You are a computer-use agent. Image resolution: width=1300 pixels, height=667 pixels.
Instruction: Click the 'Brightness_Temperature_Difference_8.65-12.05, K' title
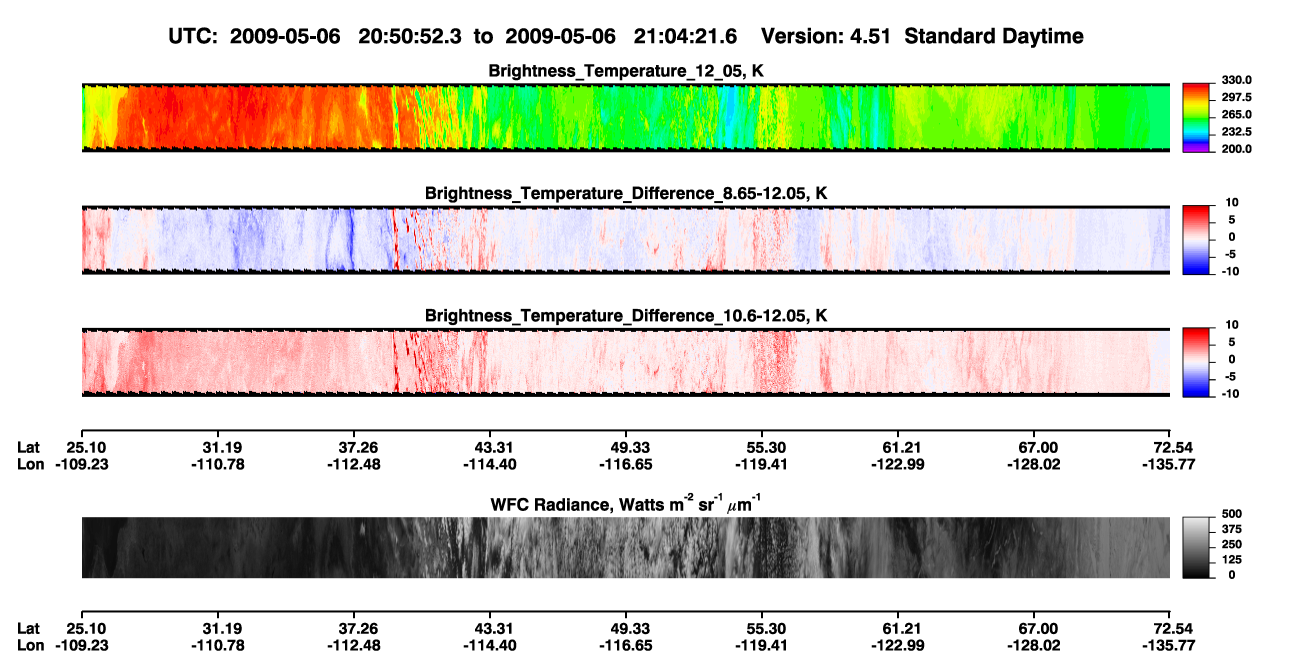pos(626,193)
